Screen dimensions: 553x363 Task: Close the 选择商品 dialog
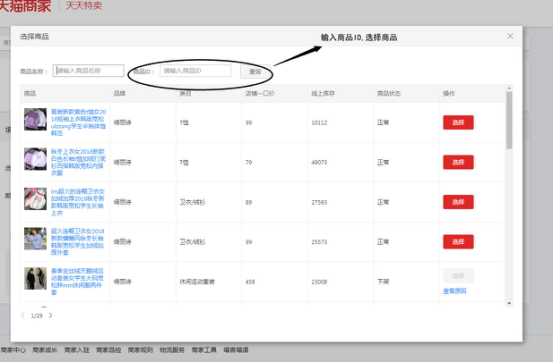pos(510,36)
